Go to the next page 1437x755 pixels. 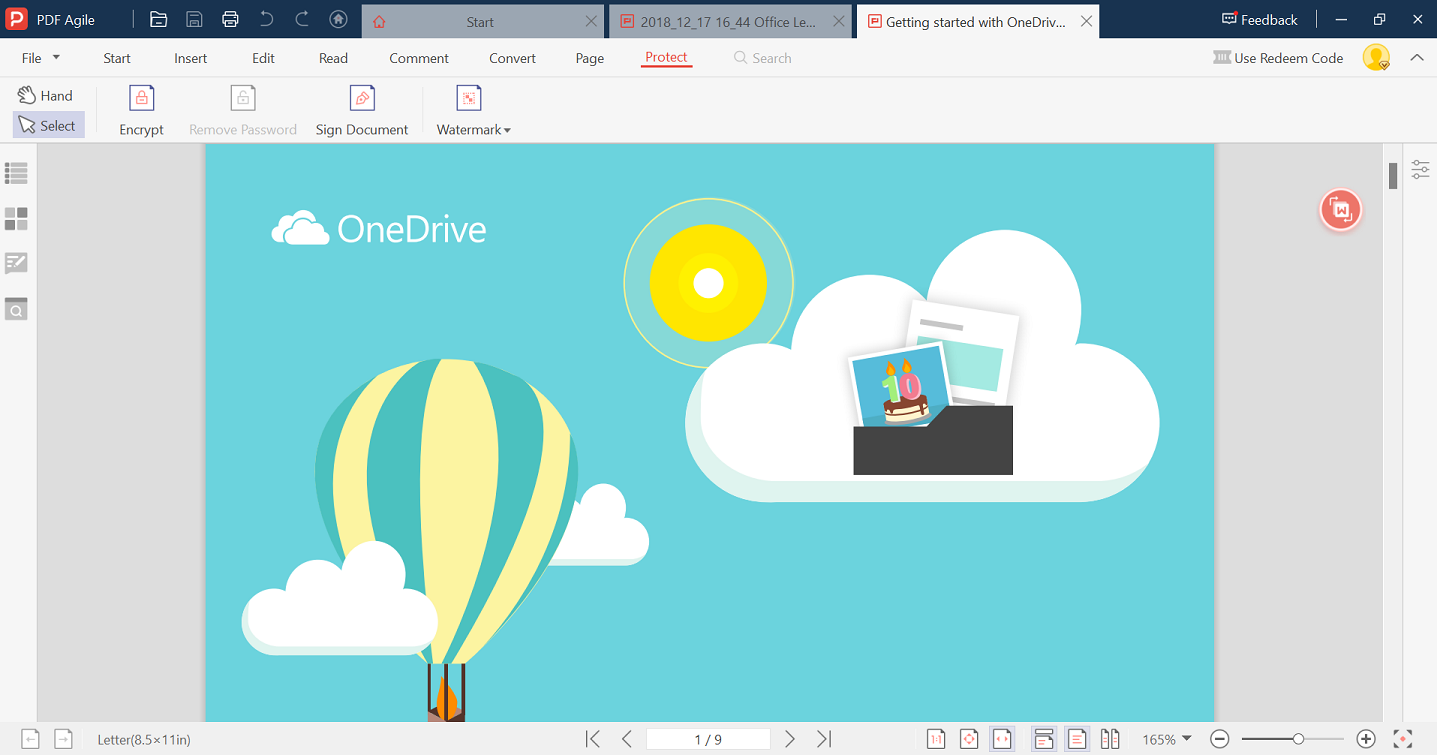pyautogui.click(x=790, y=739)
